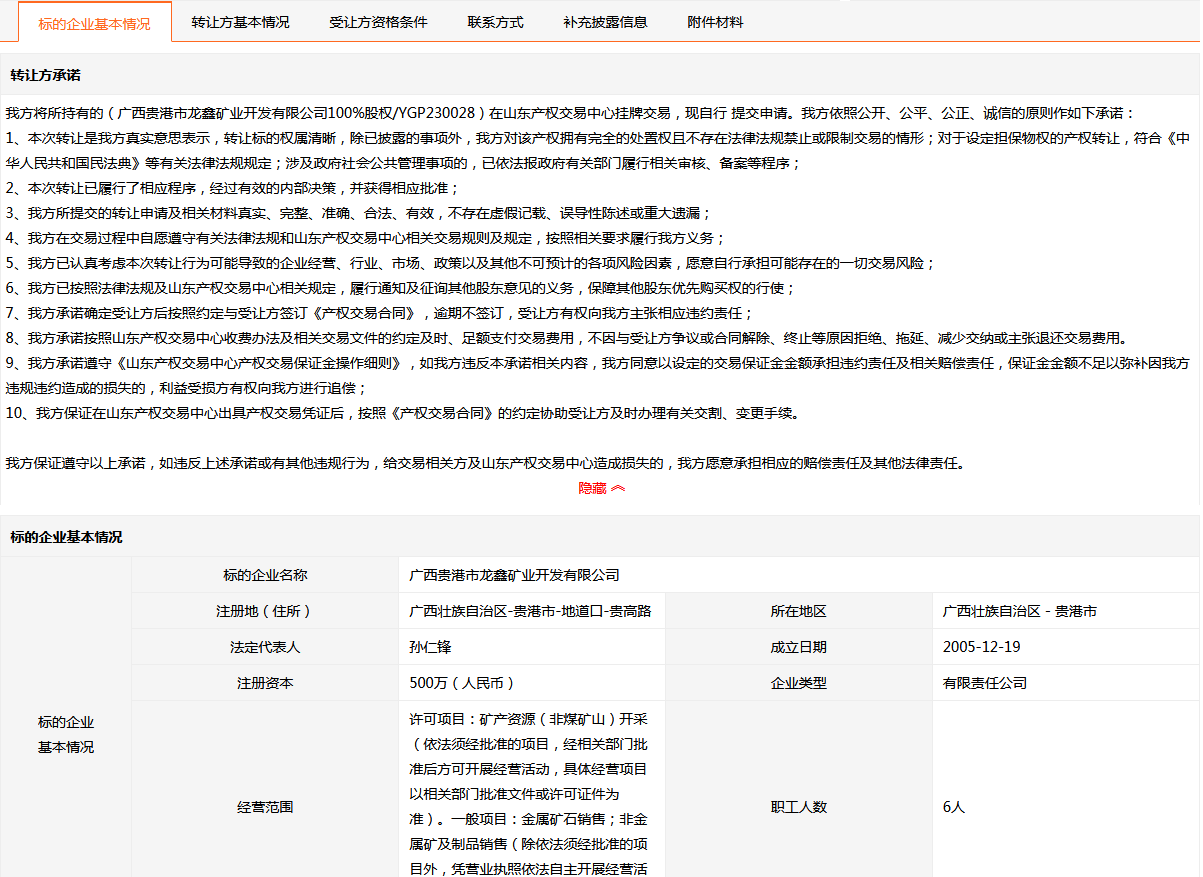Select legal representative name 孙仁锋
Image resolution: width=1203 pixels, height=877 pixels.
click(430, 647)
